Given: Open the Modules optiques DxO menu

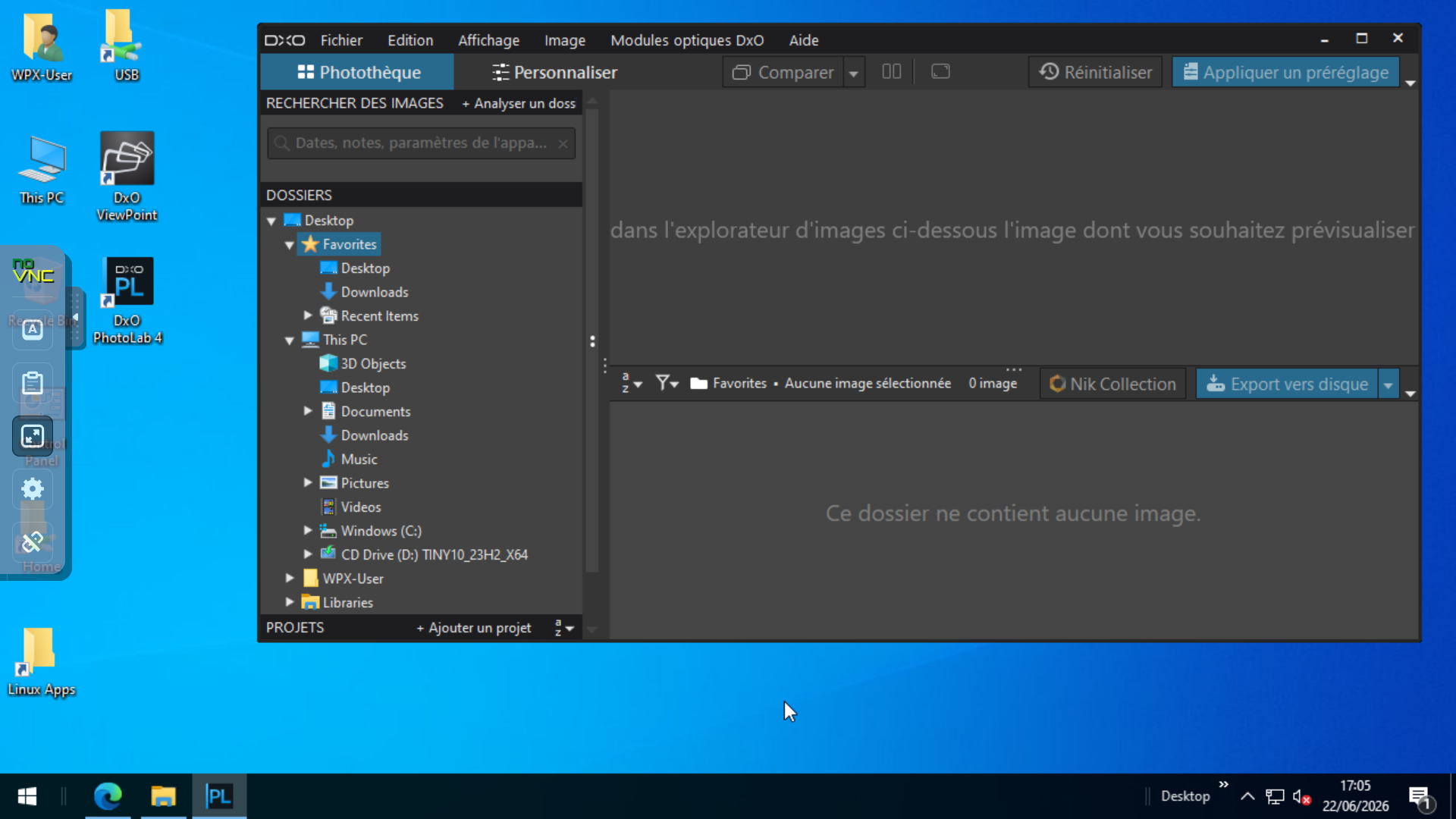Looking at the screenshot, I should [687, 40].
